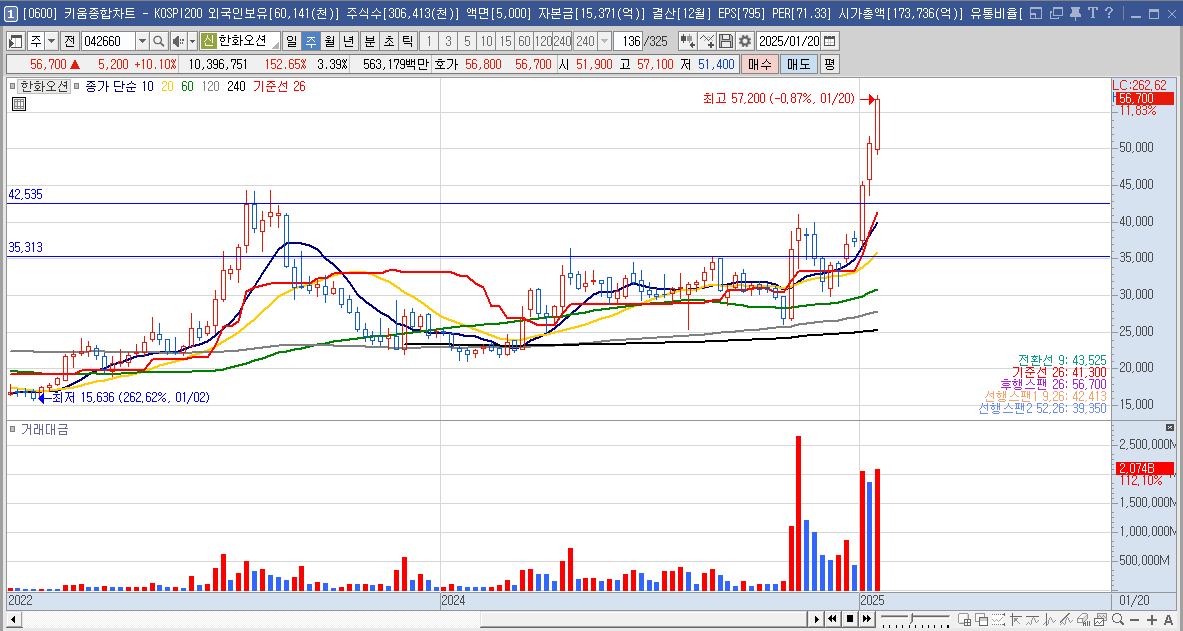
Task: Select the 5 interval button
Action: pos(467,42)
